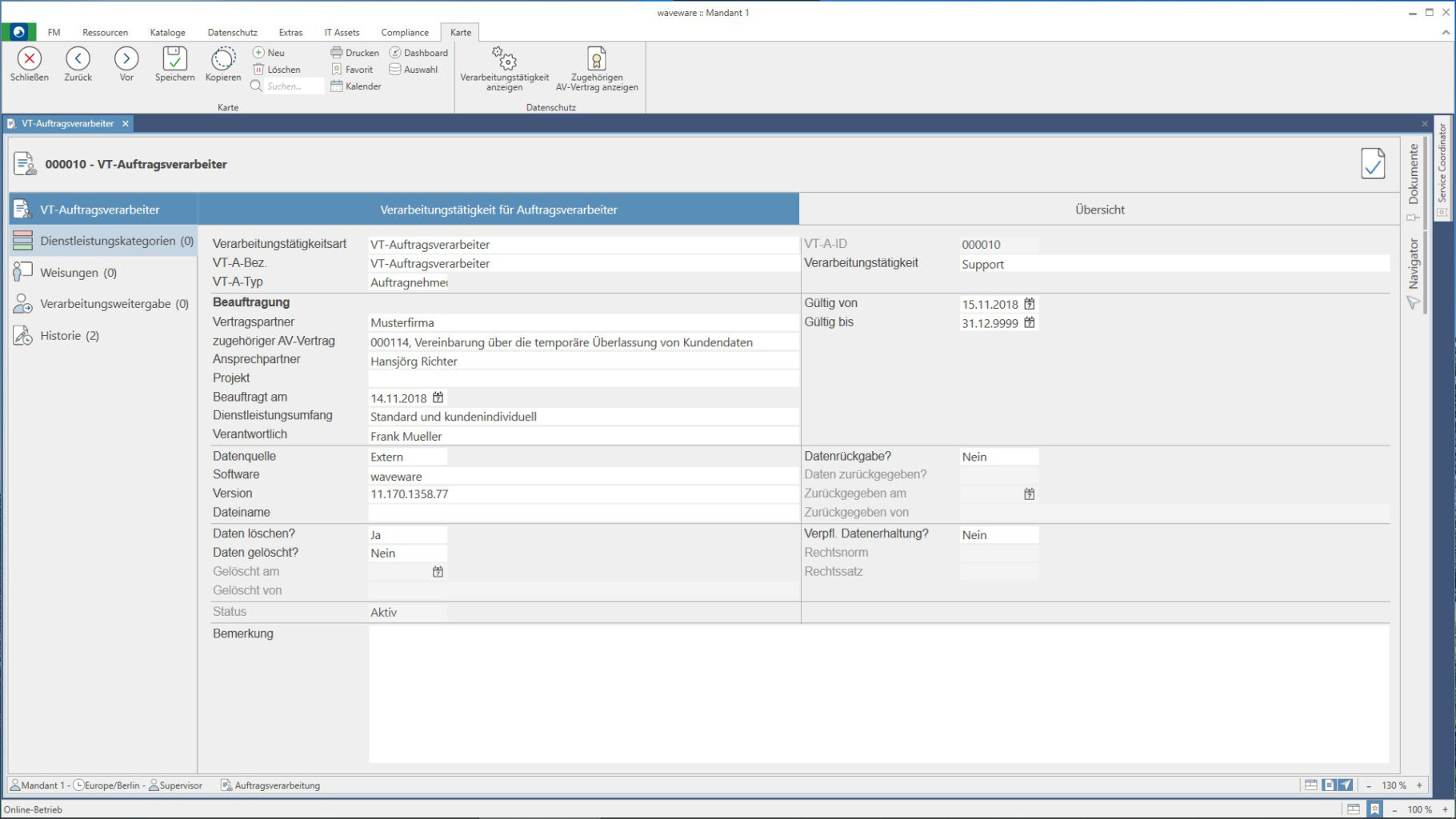Click the Neu button to create a record
The image size is (1456, 819).
269,53
